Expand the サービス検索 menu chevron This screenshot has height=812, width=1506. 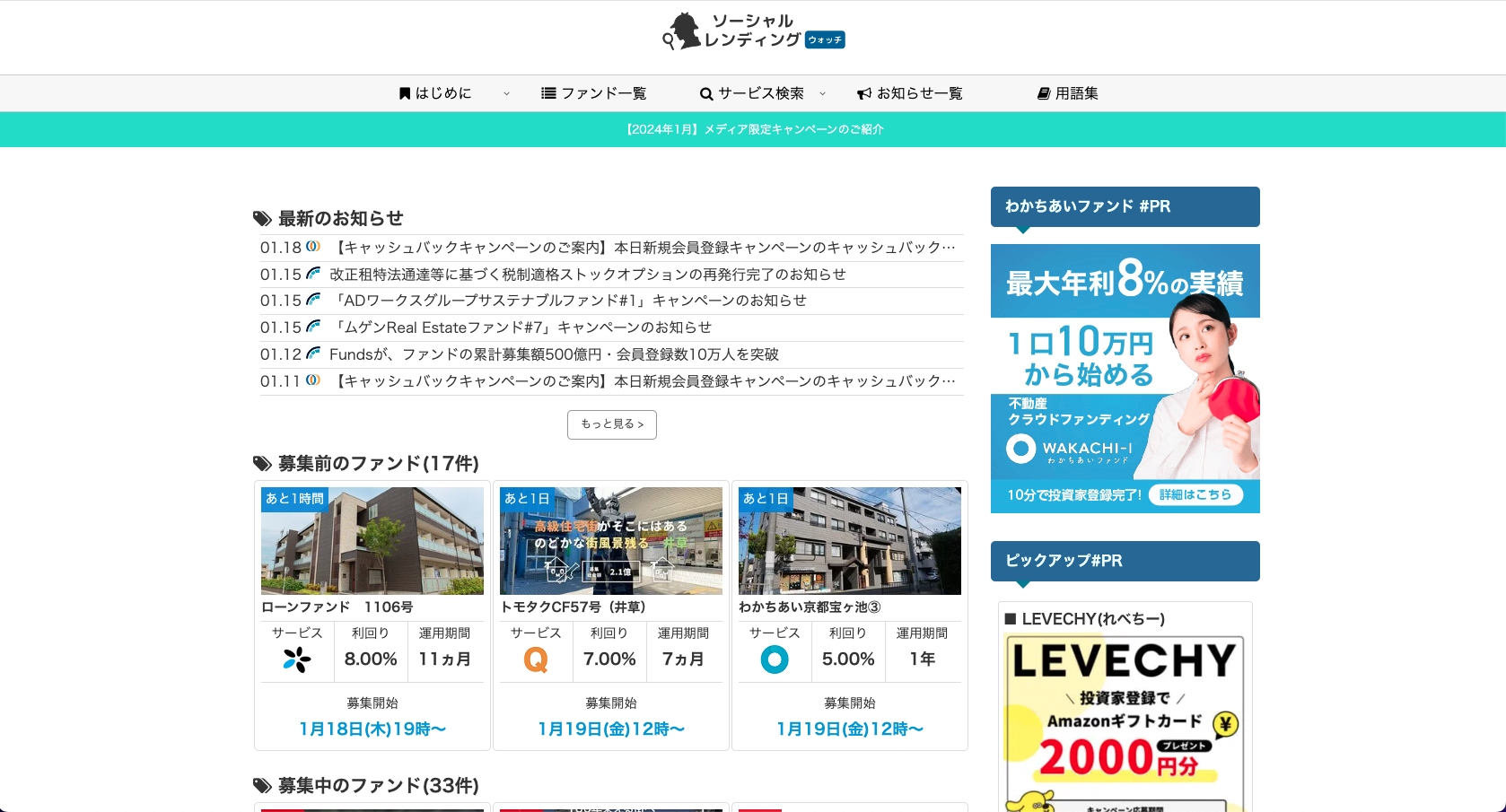[822, 93]
